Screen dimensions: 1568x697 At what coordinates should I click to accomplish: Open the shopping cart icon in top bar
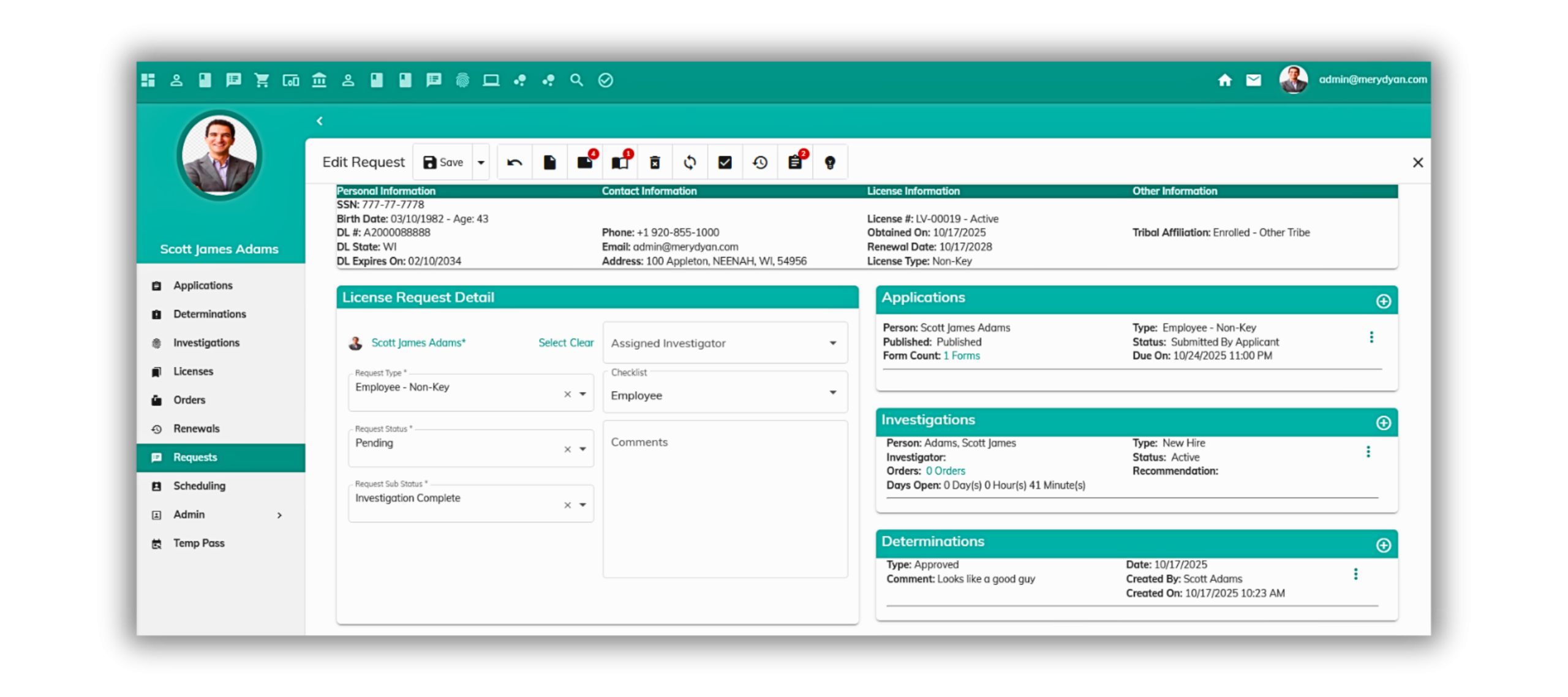[x=262, y=80]
